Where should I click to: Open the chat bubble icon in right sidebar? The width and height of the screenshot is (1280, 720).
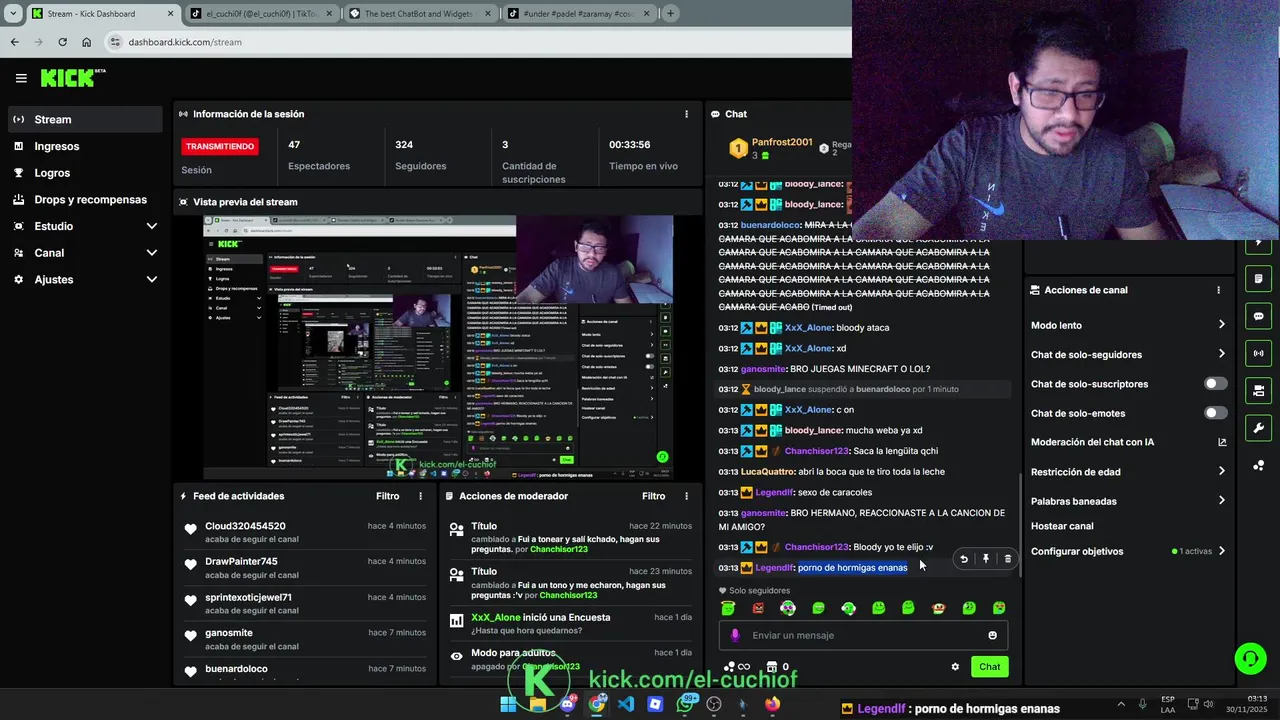point(1258,316)
